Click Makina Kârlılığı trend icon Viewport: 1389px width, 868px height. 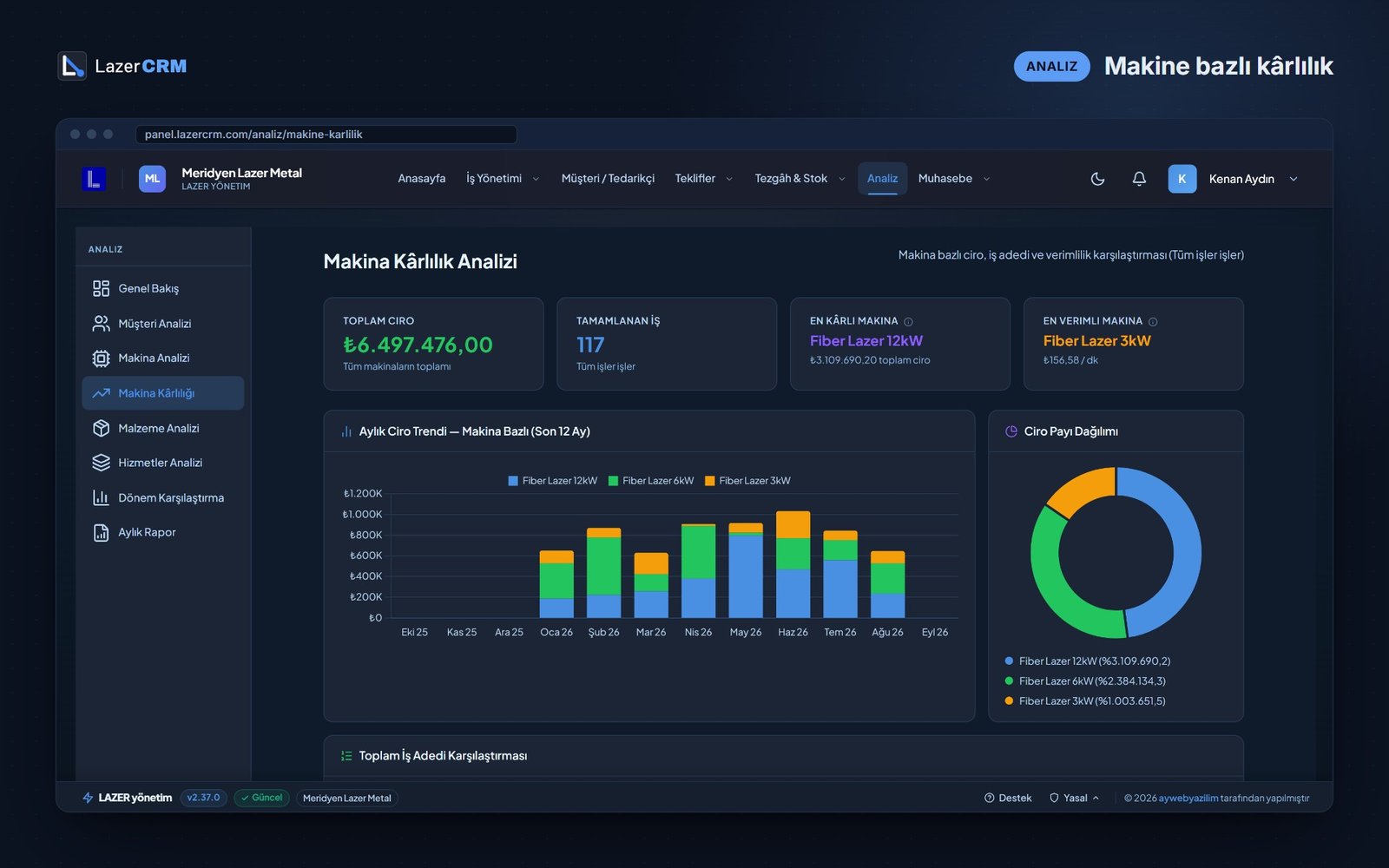[101, 393]
